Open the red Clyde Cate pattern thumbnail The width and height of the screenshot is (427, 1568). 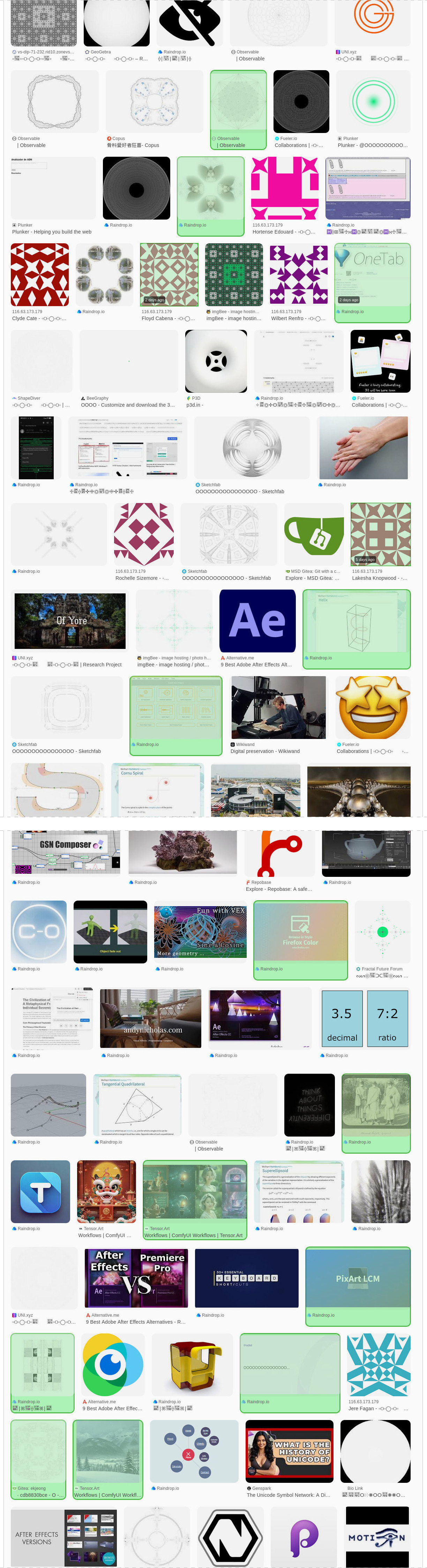(40, 274)
